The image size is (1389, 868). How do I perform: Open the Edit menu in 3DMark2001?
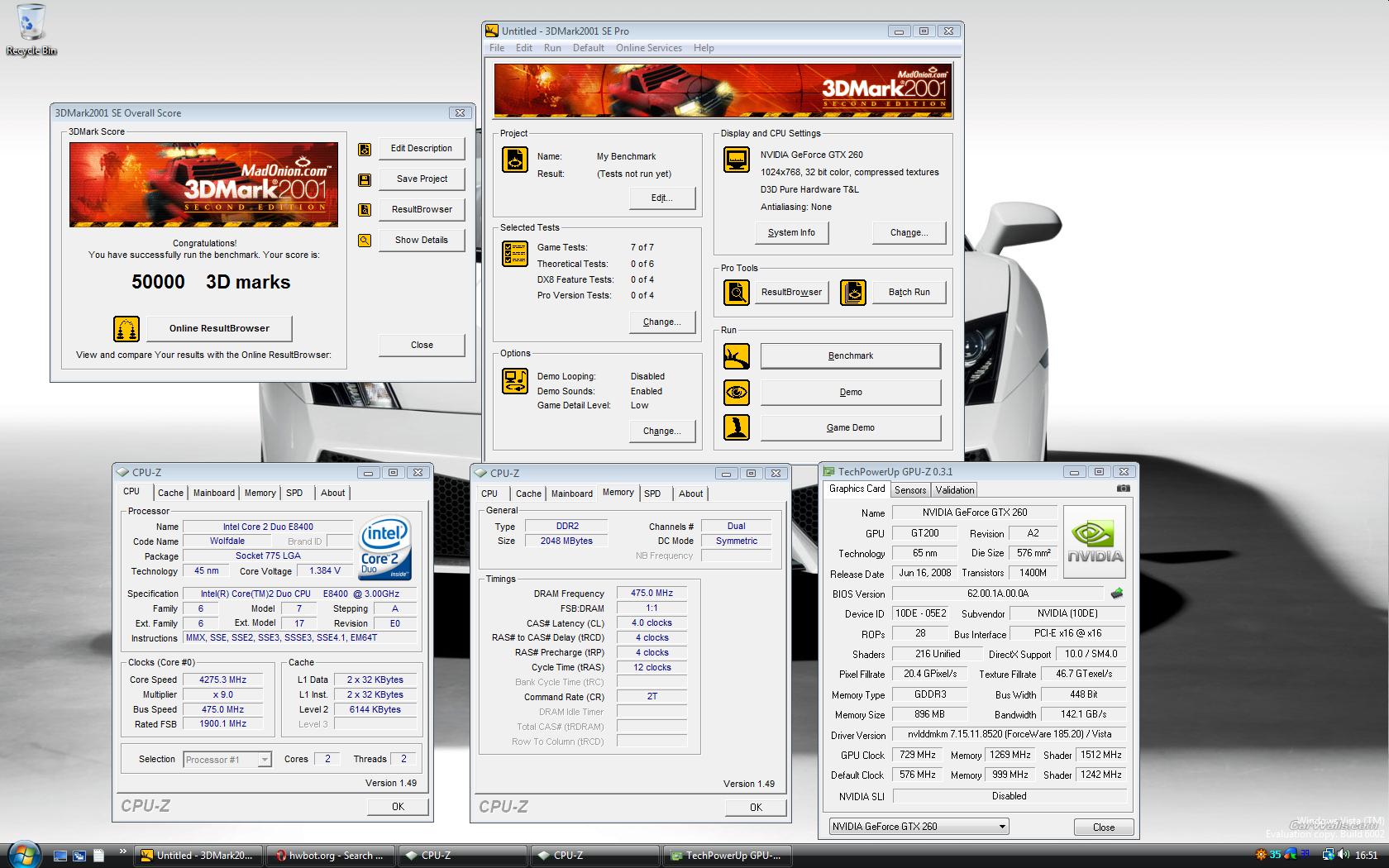click(x=524, y=48)
